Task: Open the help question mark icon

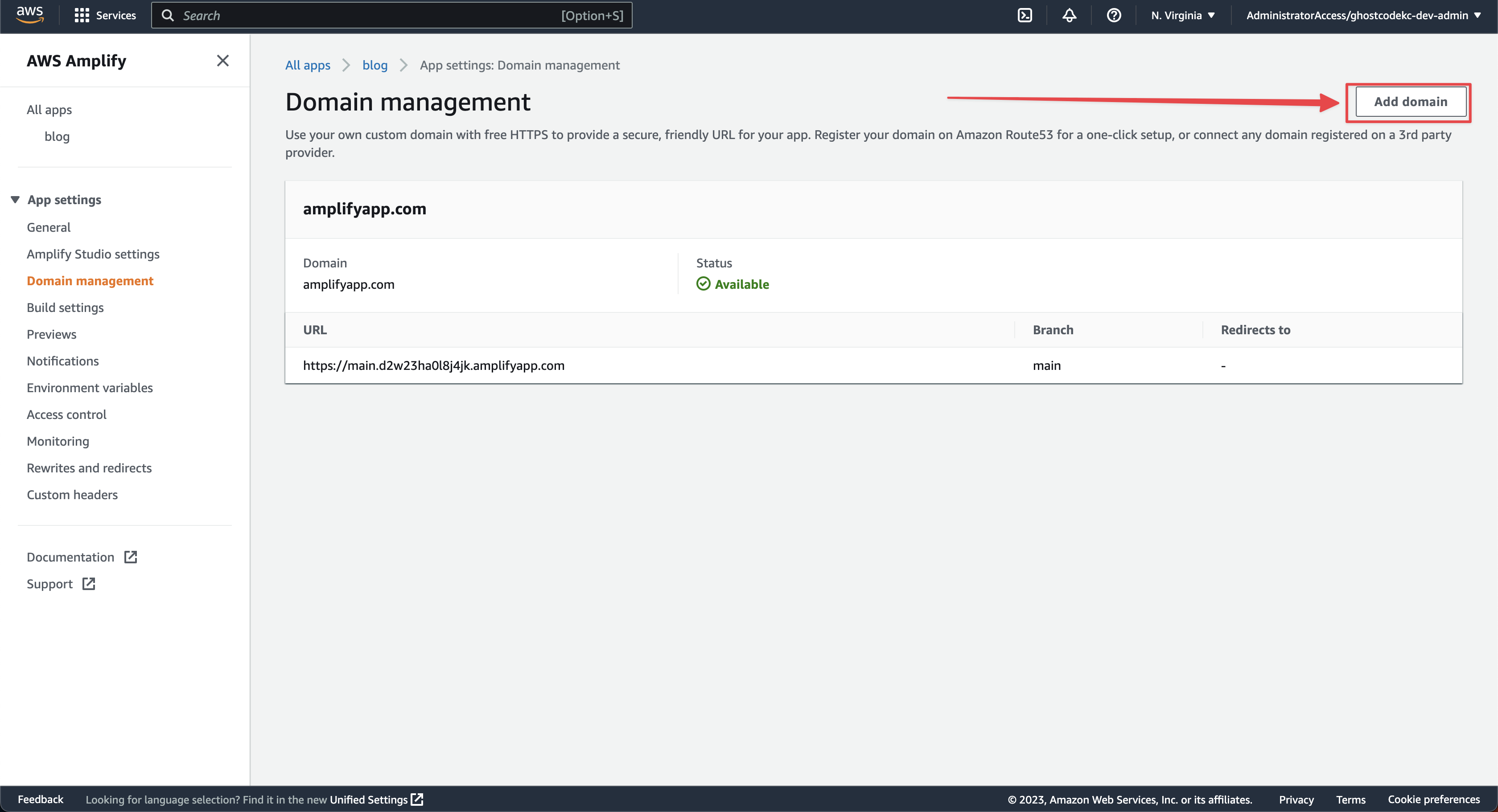Action: 1114,16
